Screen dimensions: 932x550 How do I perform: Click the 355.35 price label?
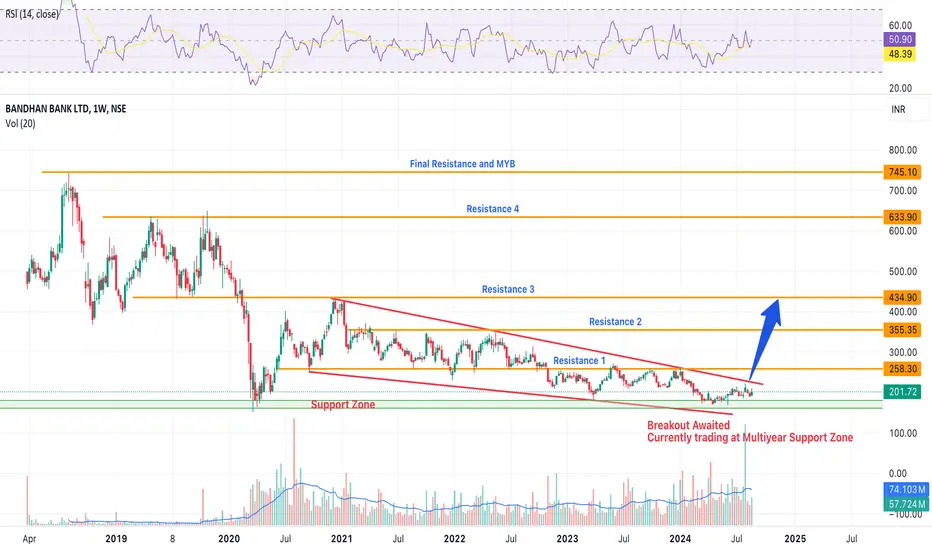[x=902, y=329]
